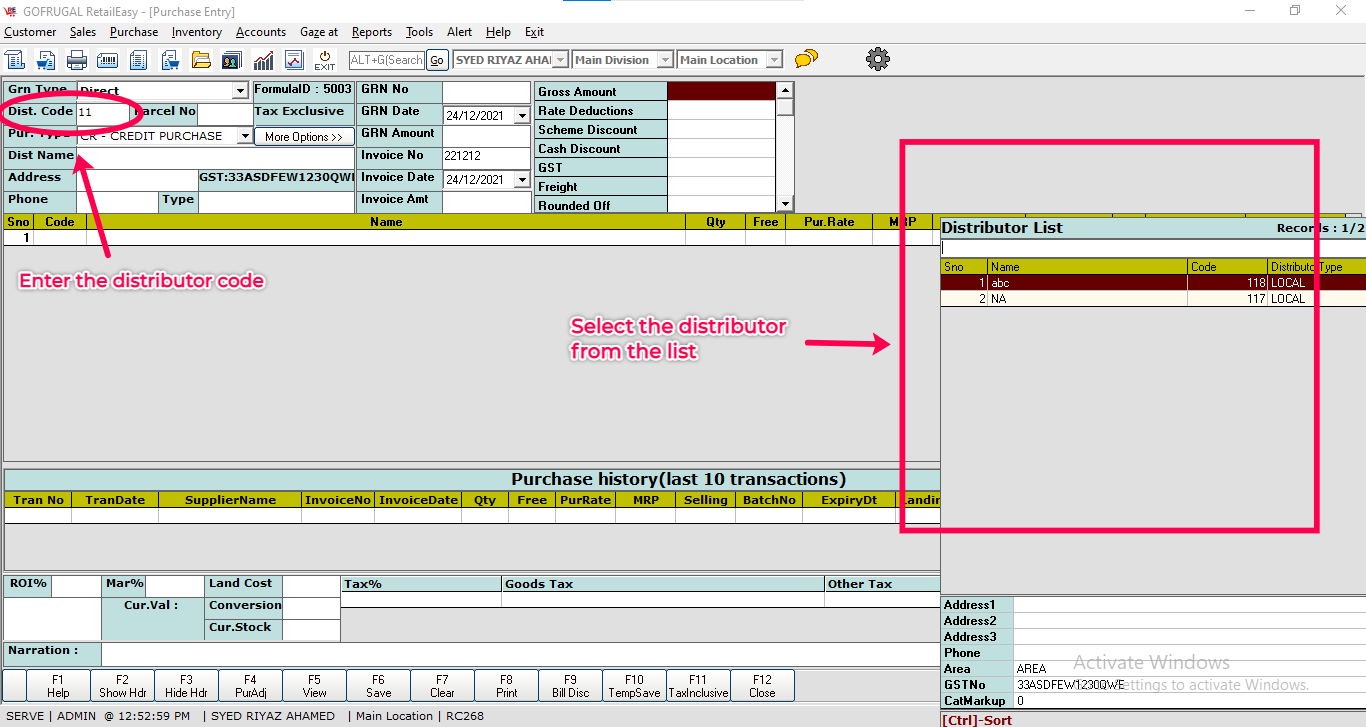Open the Reports menu
The width and height of the screenshot is (1366, 727).
(372, 32)
